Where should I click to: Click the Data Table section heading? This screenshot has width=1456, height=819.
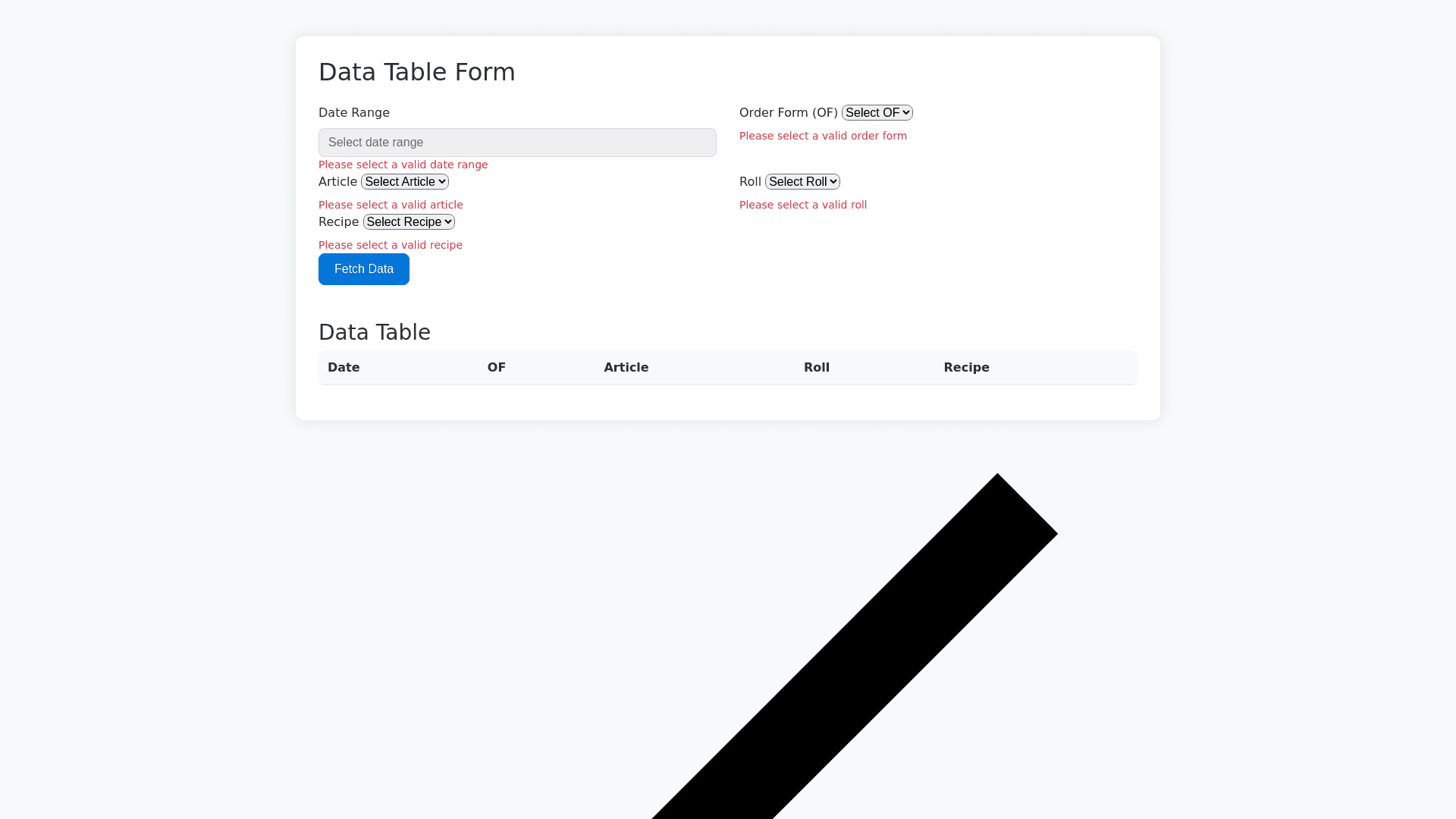click(374, 332)
